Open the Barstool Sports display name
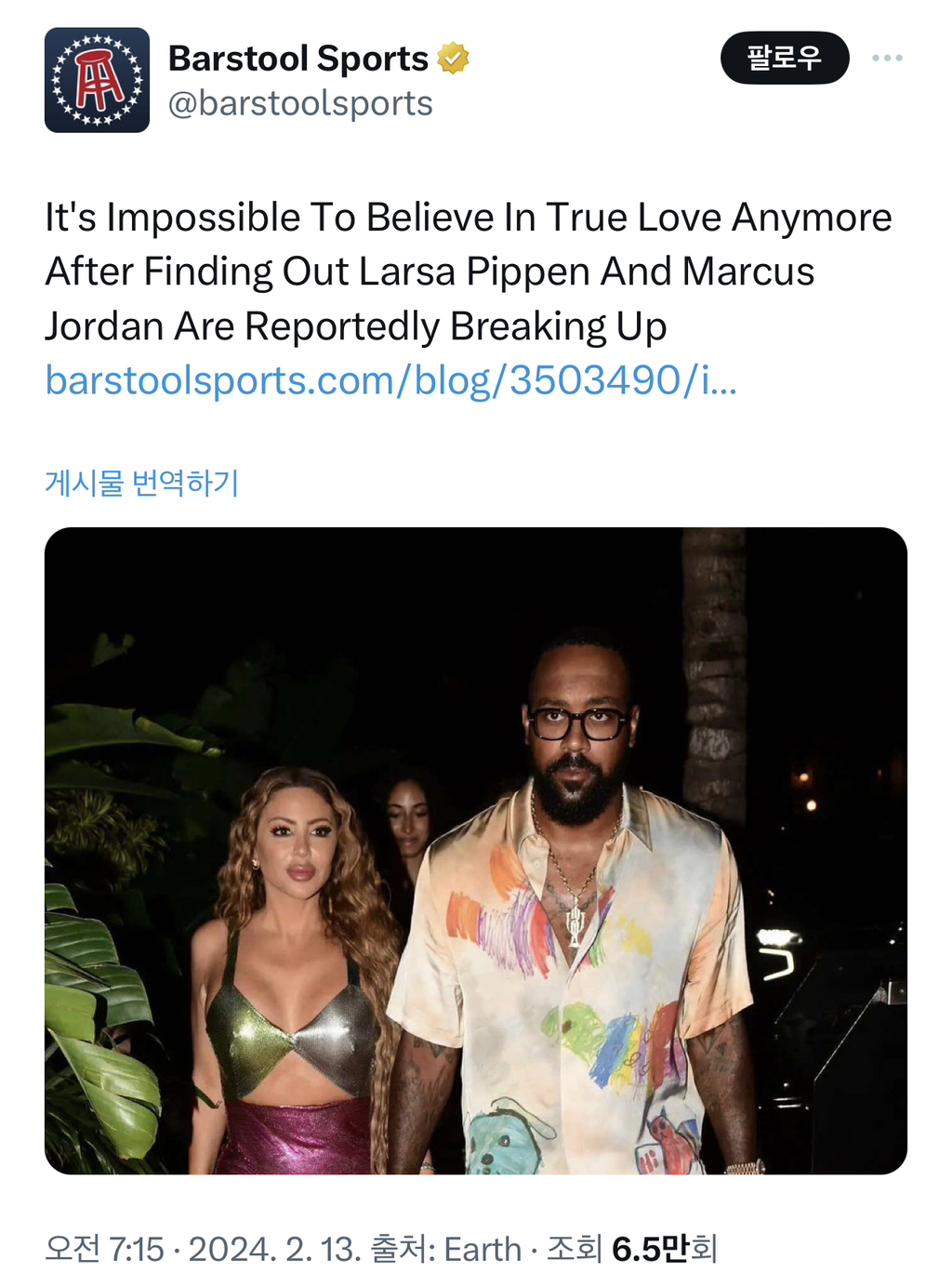This screenshot has height=1286, width=952. pos(298,59)
